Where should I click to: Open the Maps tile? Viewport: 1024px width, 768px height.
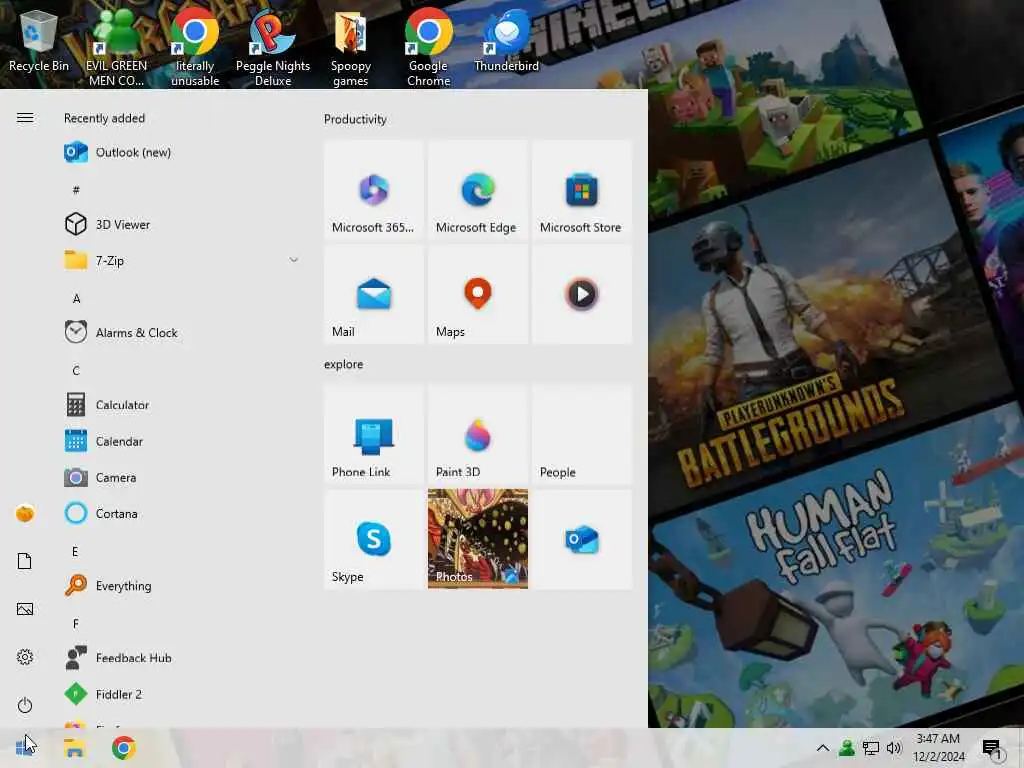tap(477, 295)
